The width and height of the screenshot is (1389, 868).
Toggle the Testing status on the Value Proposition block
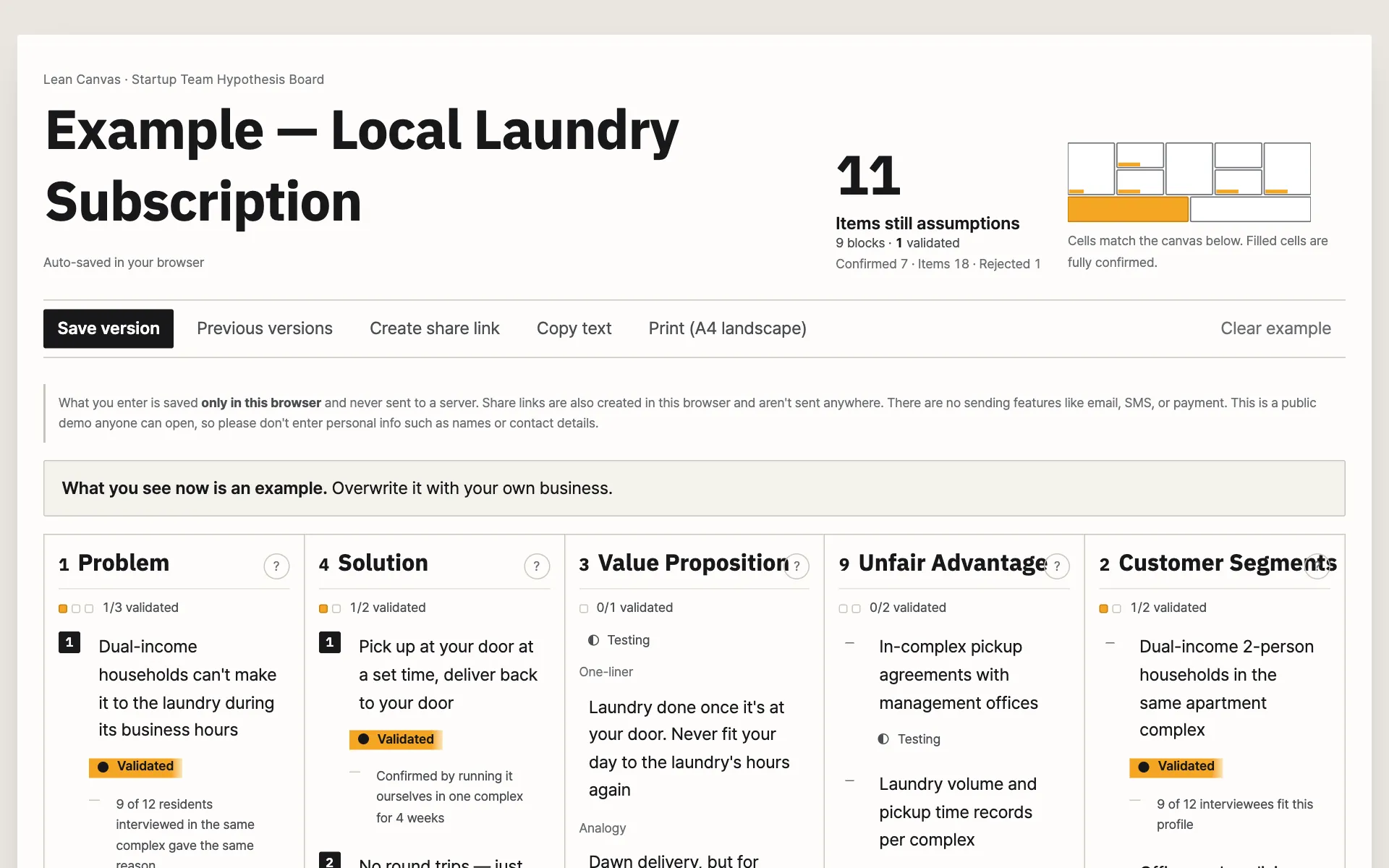[619, 640]
